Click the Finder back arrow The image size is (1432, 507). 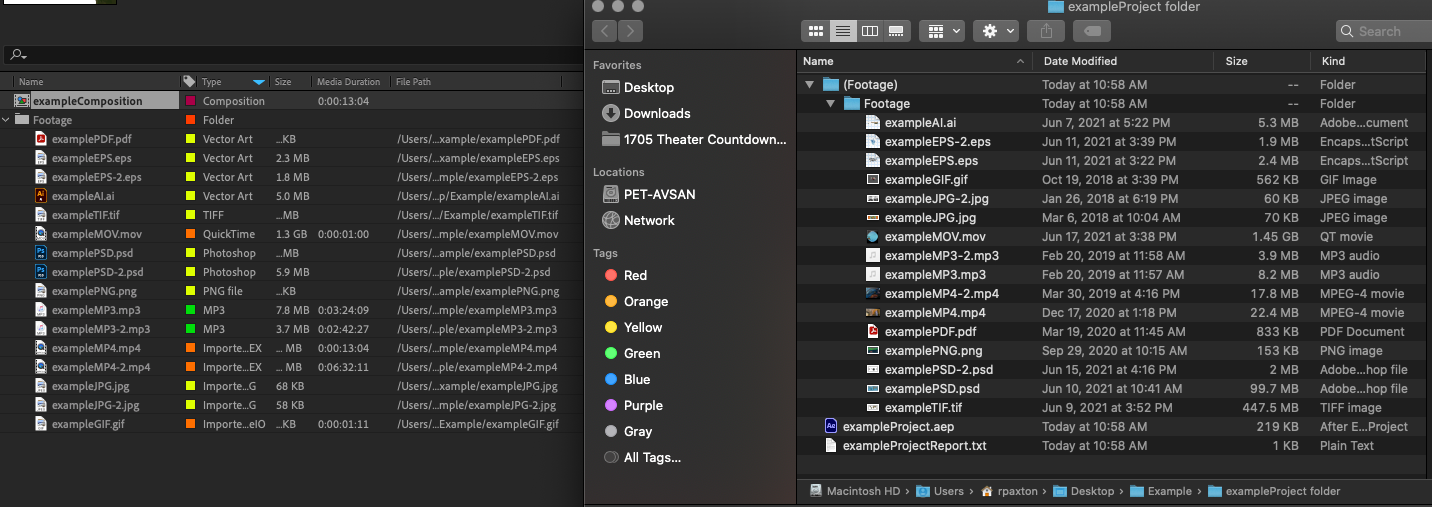604,31
